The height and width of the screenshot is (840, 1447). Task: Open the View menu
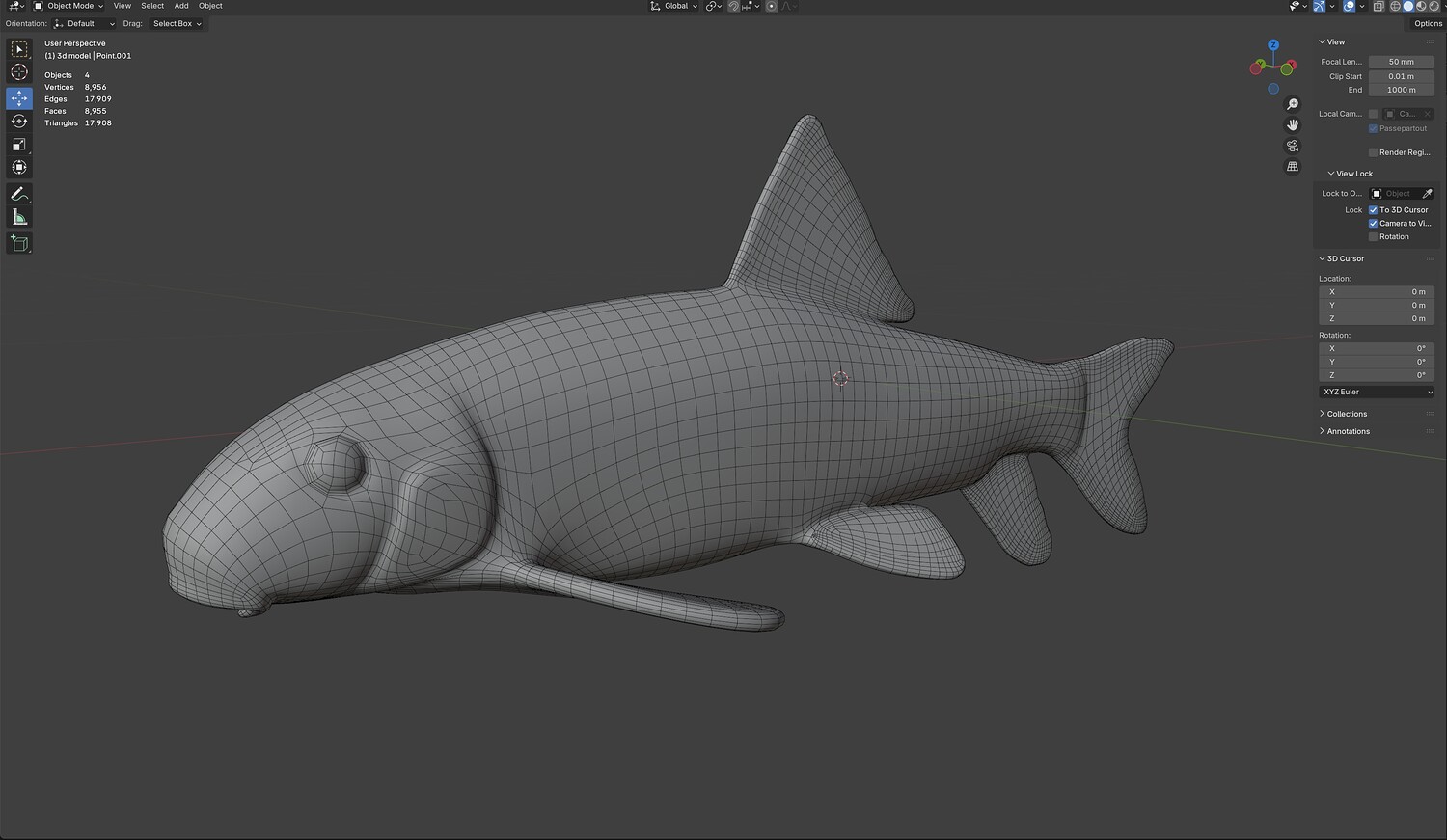click(x=122, y=6)
